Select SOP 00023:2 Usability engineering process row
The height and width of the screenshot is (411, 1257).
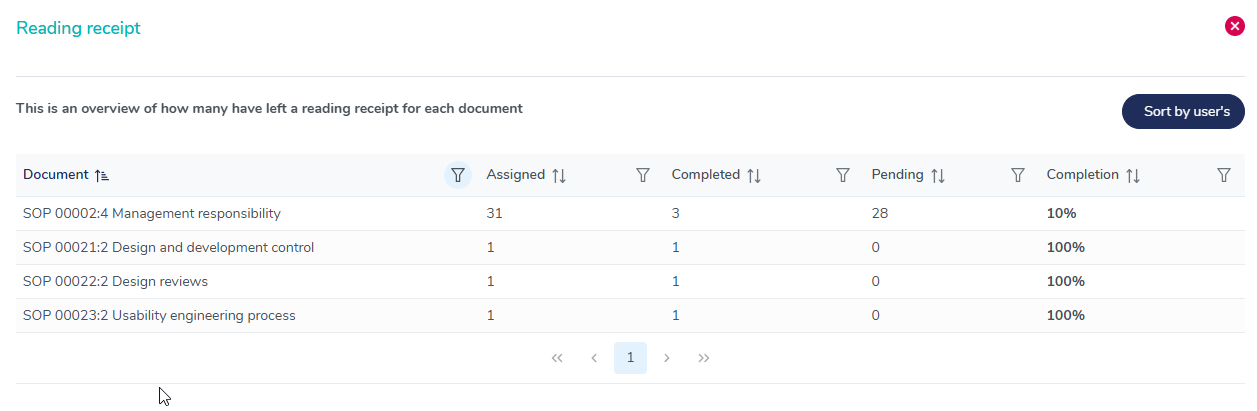tap(159, 315)
